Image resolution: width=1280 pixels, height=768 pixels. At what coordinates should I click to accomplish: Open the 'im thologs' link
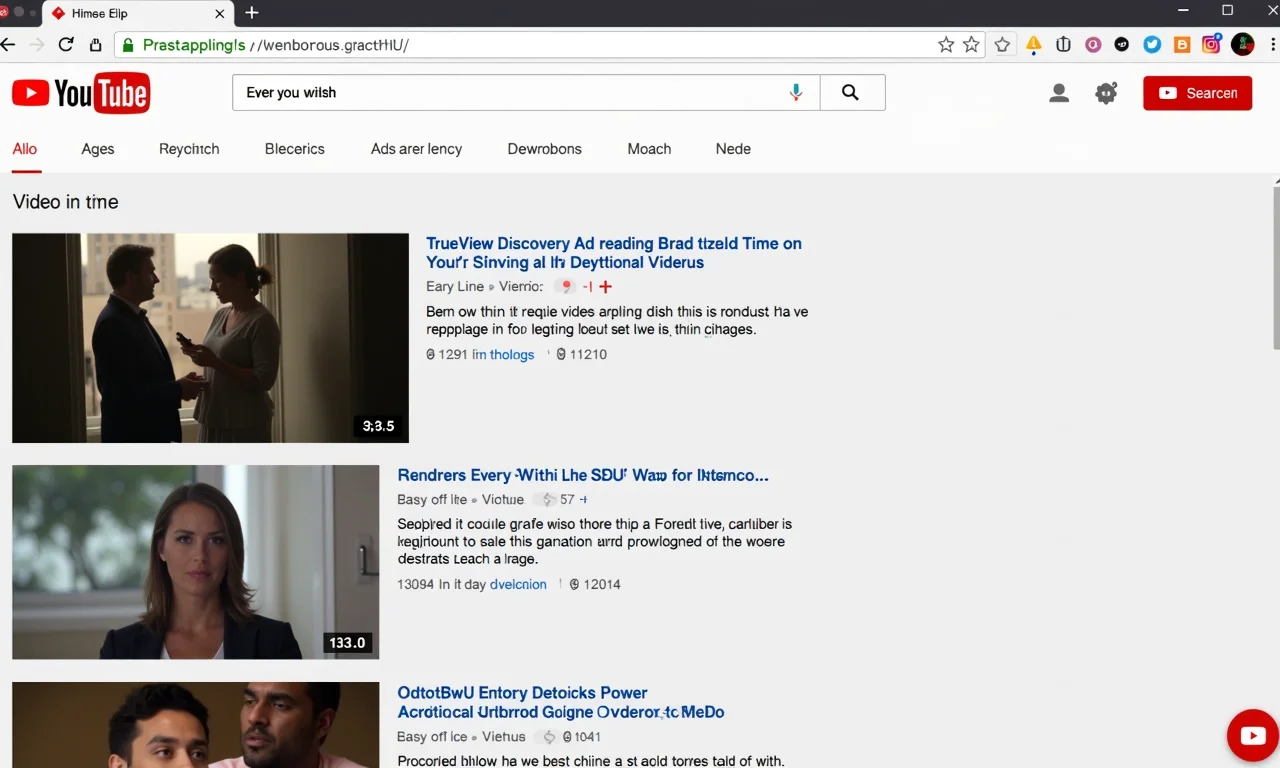pos(504,354)
